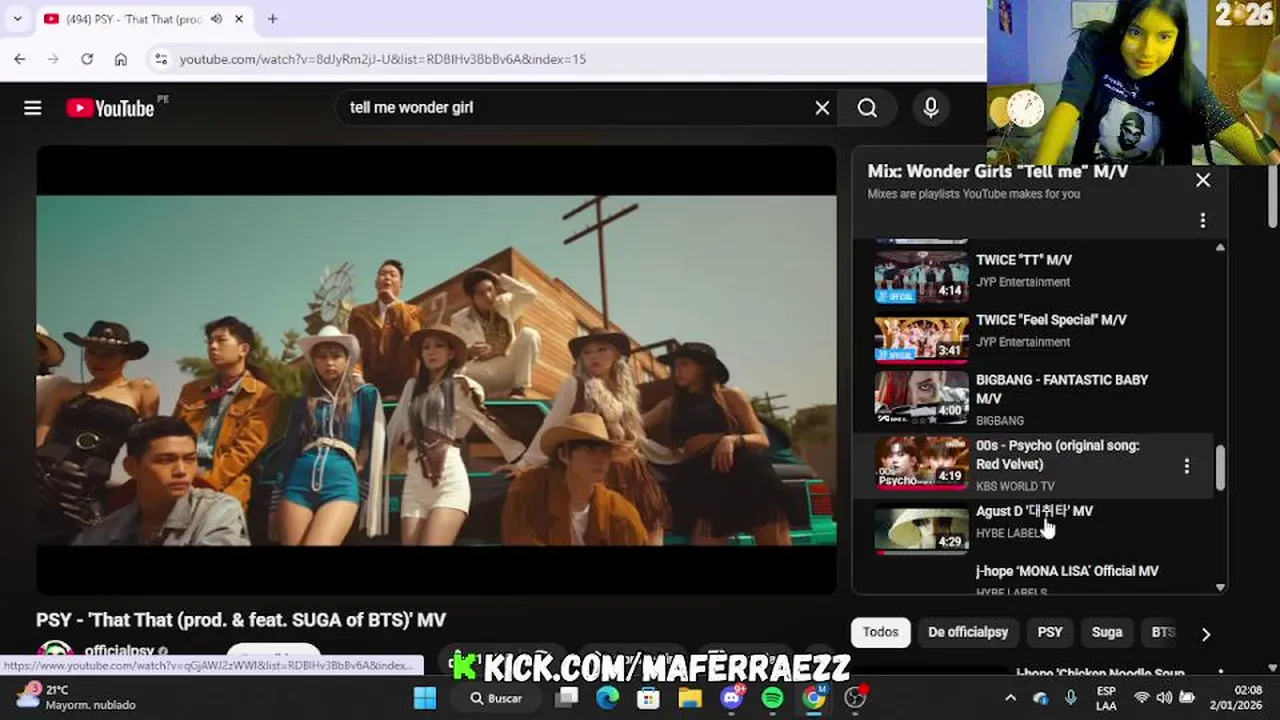Expand the tab search dropdown
This screenshot has width=1280, height=720.
(x=17, y=19)
